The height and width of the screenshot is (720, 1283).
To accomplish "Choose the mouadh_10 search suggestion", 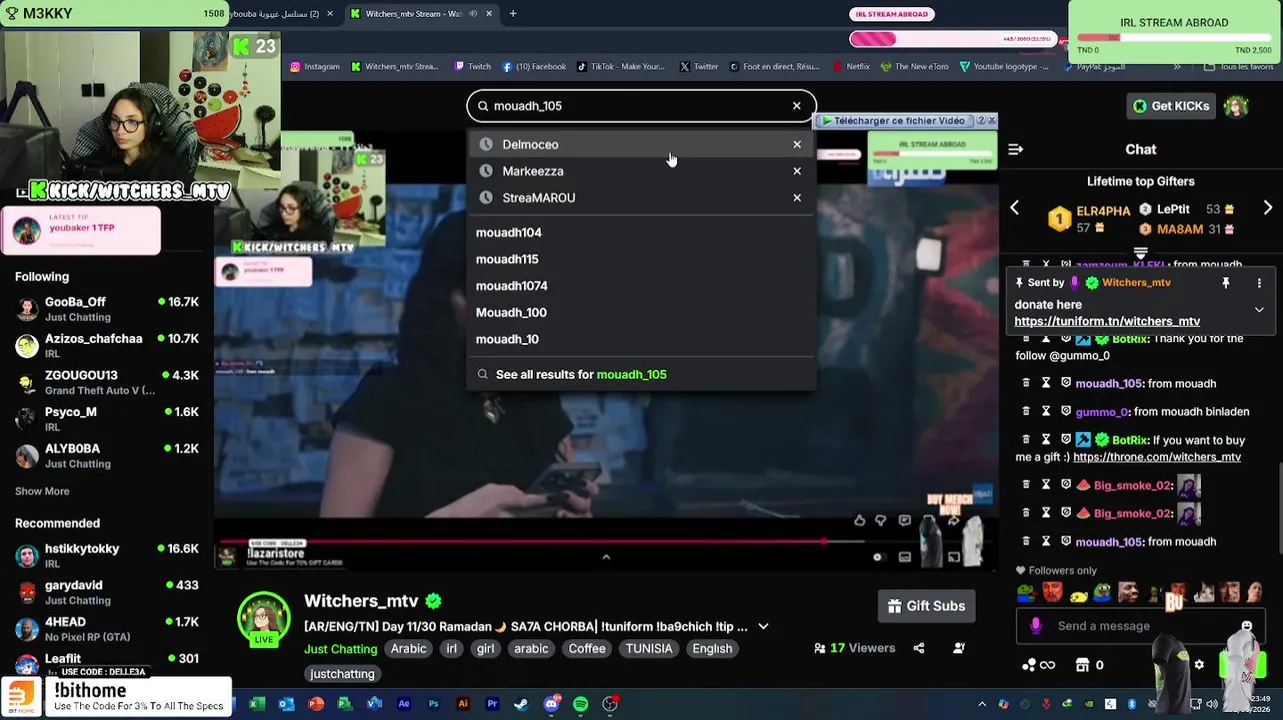I will [641, 339].
